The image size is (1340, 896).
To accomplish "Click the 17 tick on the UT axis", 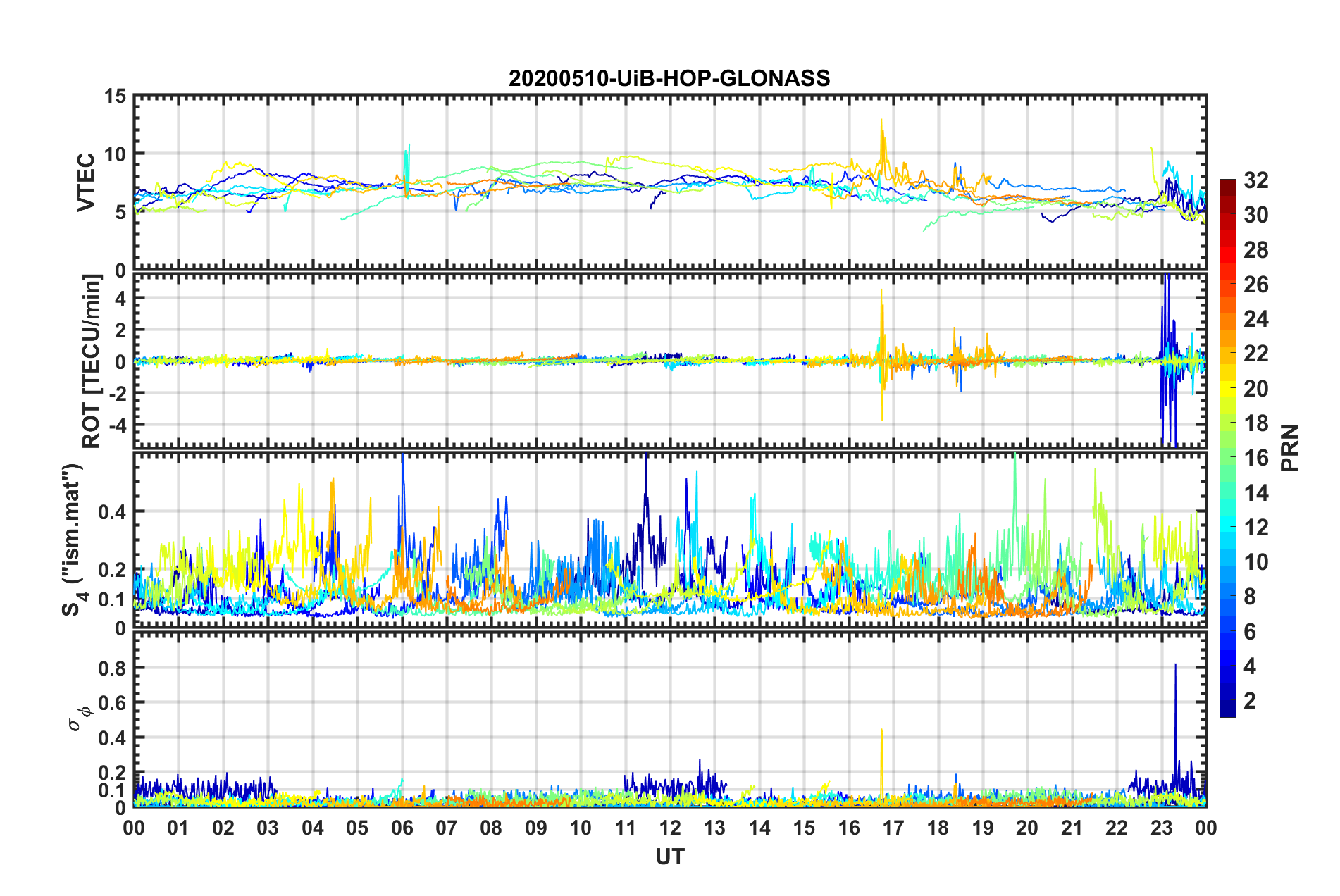I will pos(893,828).
